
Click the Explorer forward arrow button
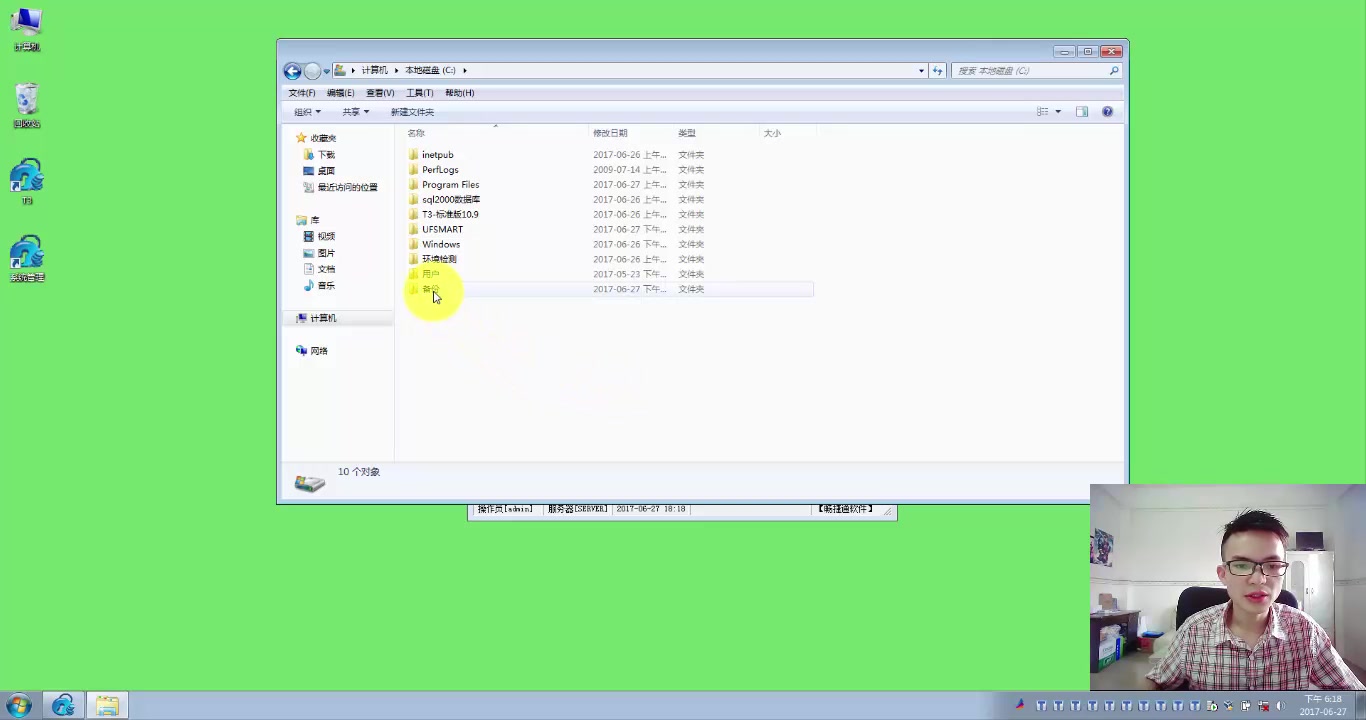point(312,71)
